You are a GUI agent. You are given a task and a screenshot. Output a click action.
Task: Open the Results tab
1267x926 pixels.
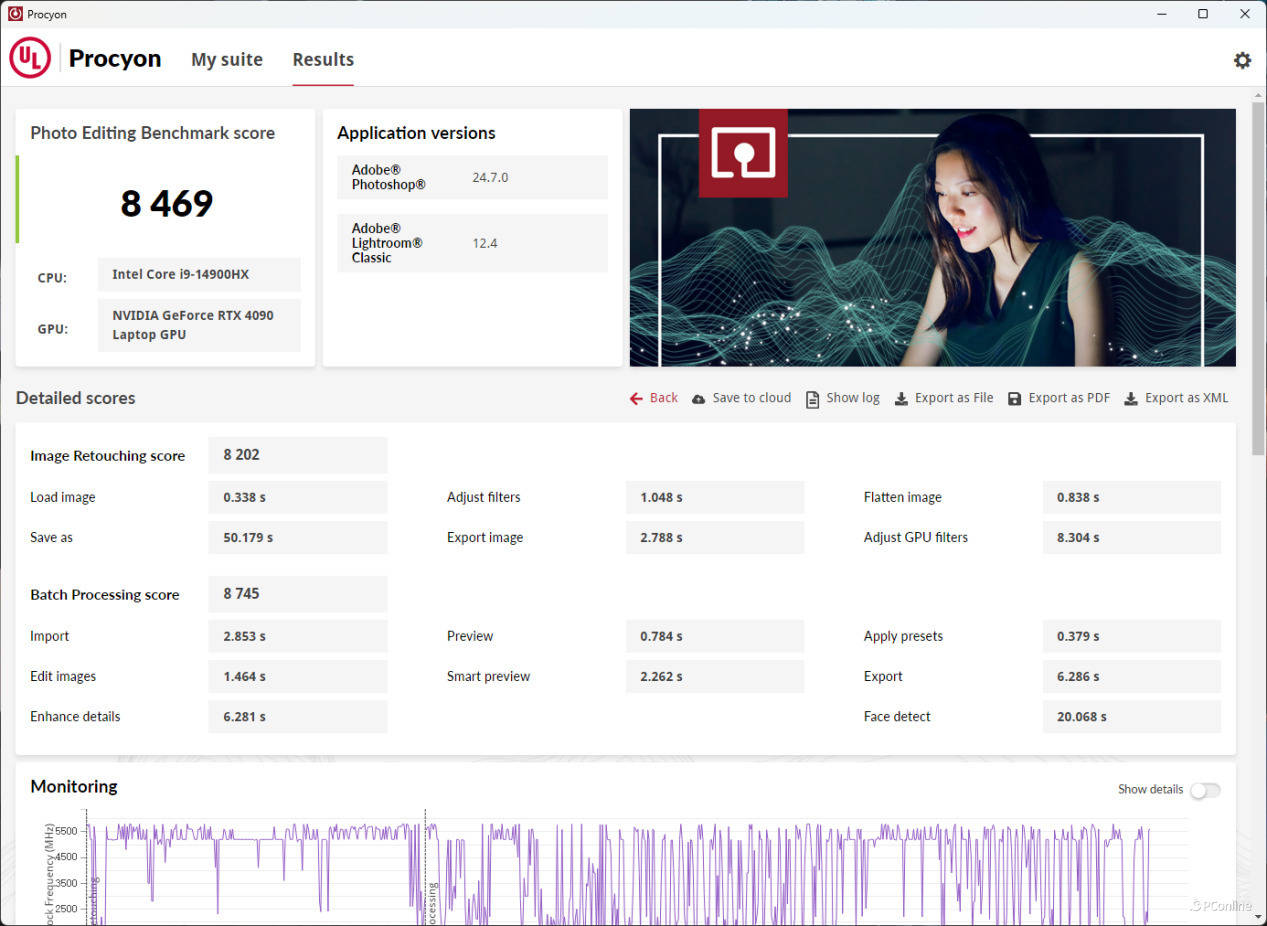323,60
